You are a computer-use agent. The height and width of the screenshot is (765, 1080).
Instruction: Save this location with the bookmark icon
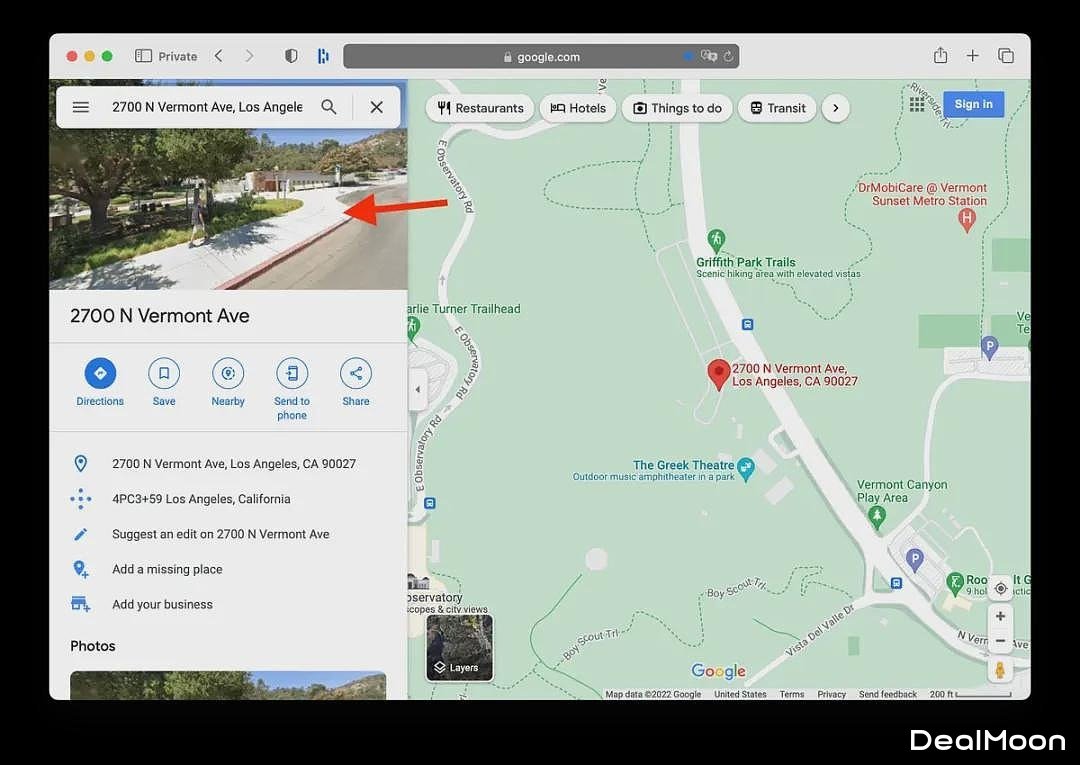coord(164,374)
